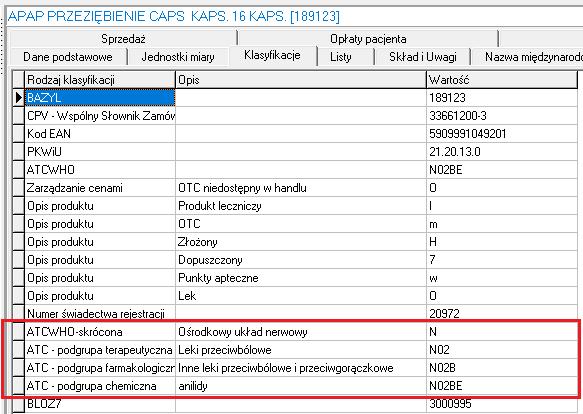
Task: Click row selector next to ATCWHO-skrócona
Action: coord(19,332)
